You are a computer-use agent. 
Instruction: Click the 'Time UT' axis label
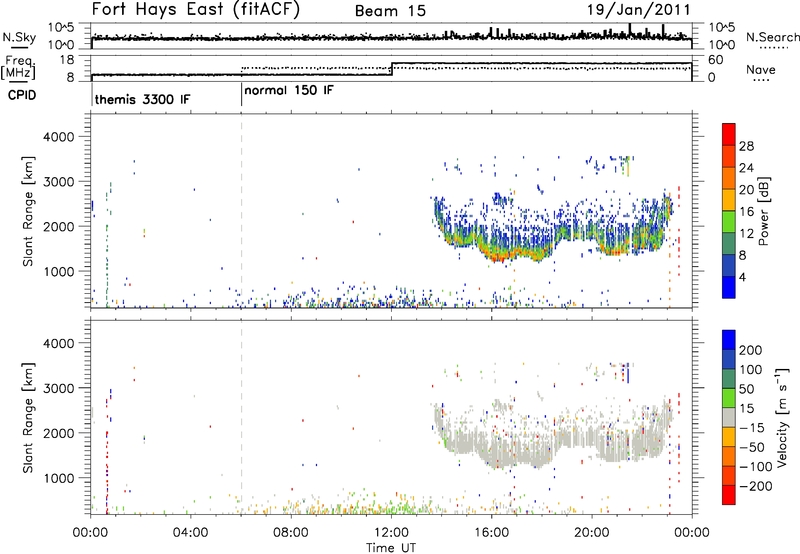391,548
